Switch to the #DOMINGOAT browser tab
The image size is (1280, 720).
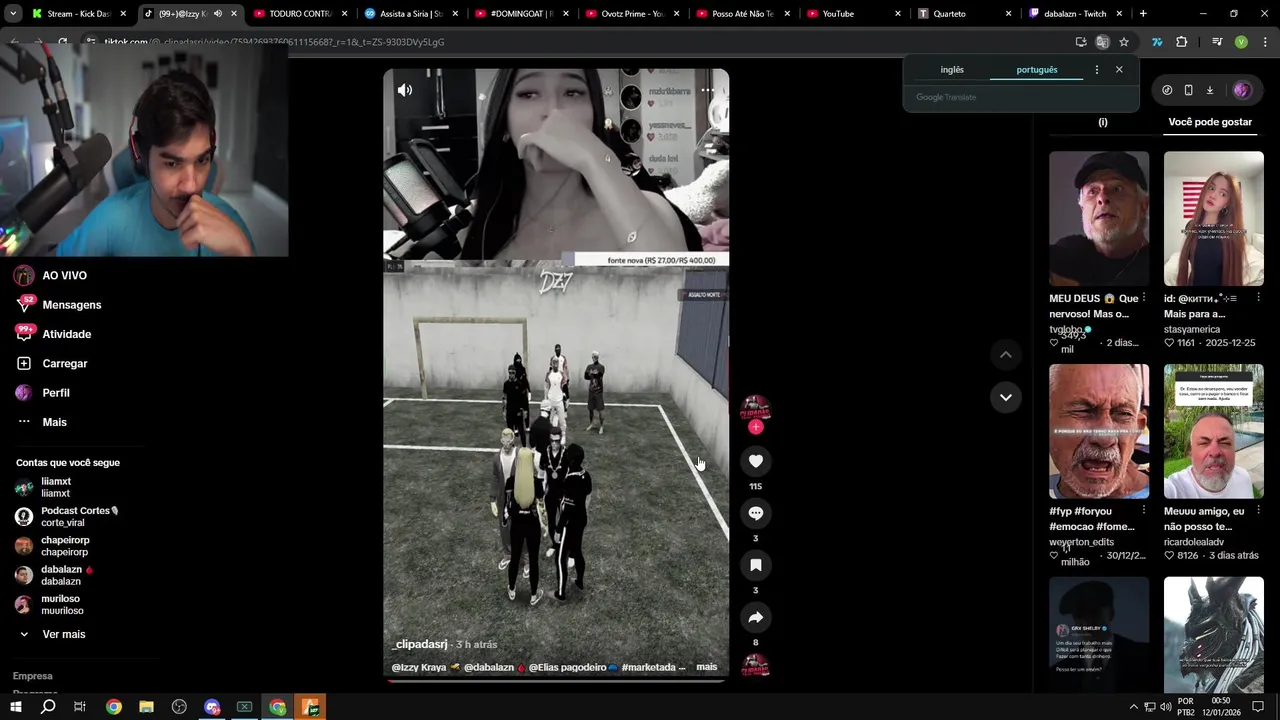[521, 14]
